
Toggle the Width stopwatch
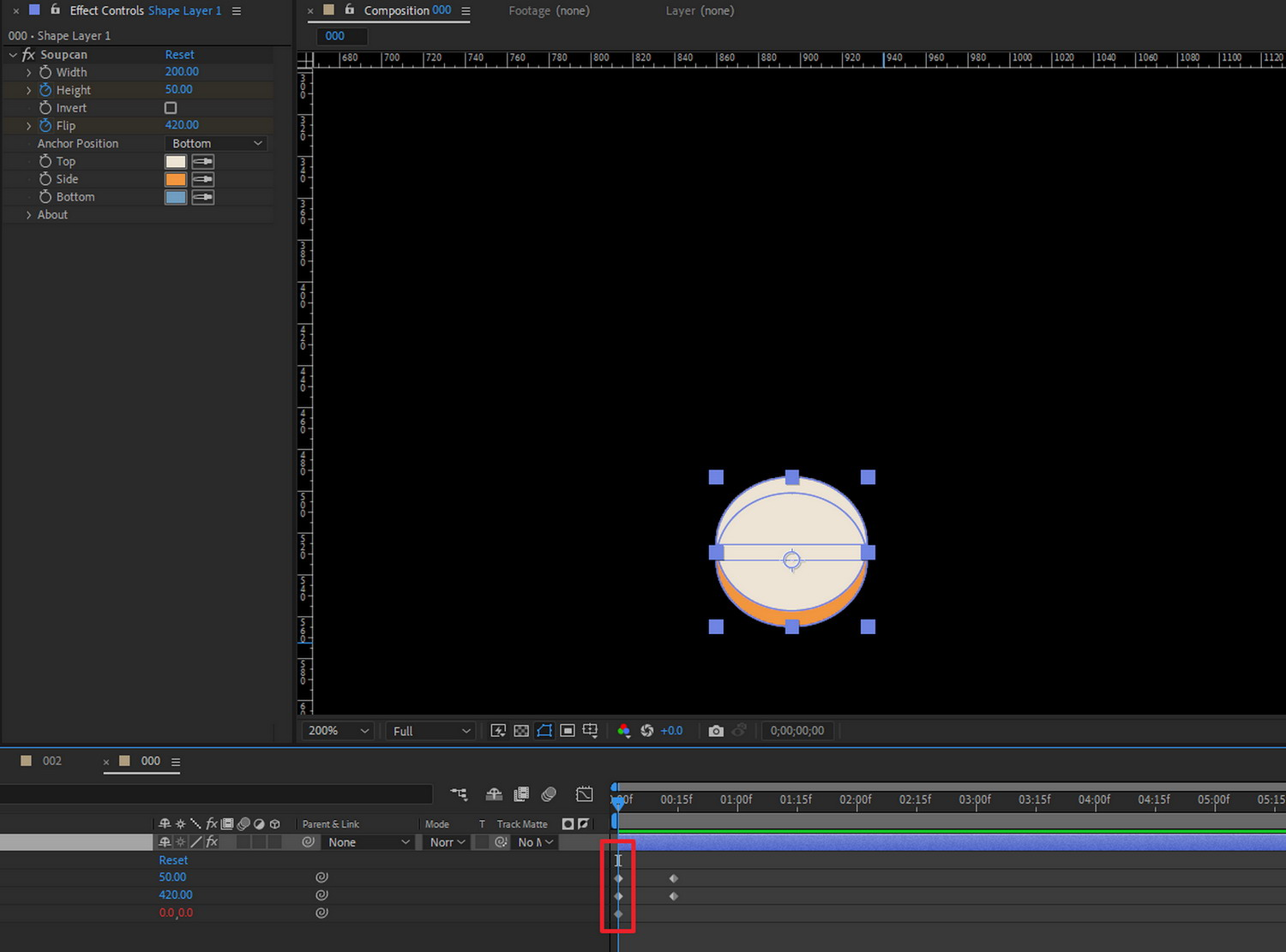45,72
